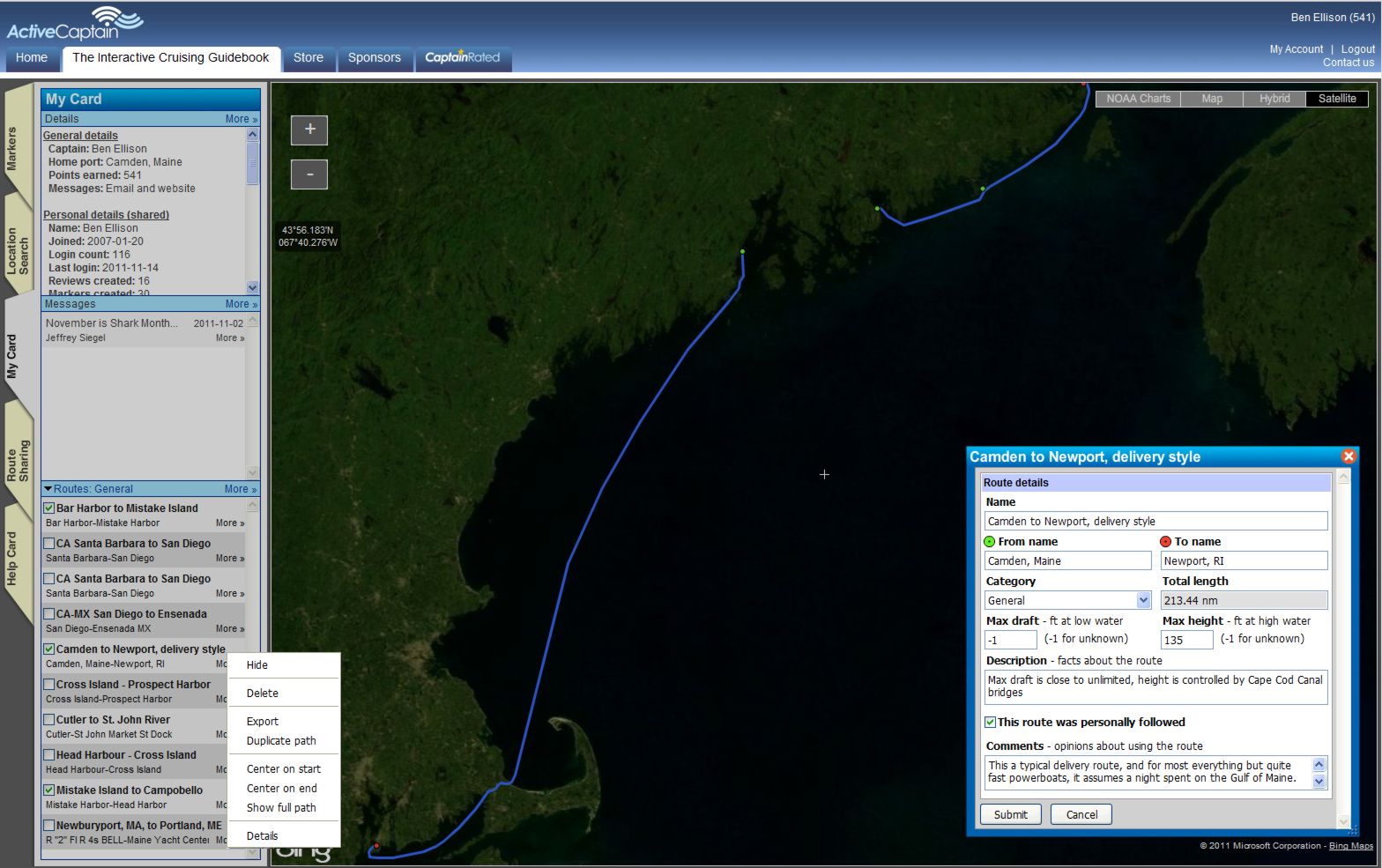Open the Location Search side tab
The width and height of the screenshot is (1382, 868).
[x=18, y=251]
